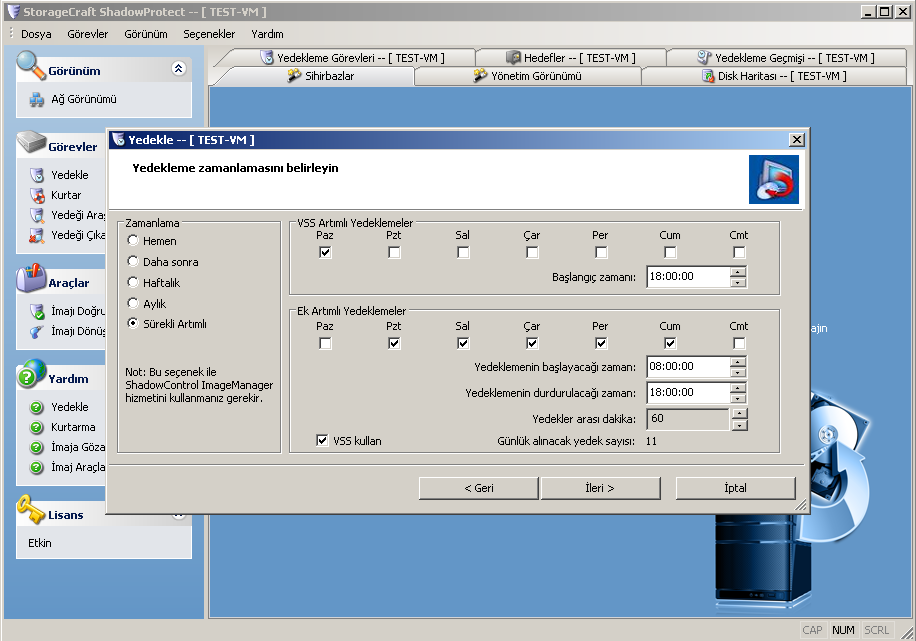Image resolution: width=916 pixels, height=641 pixels.
Task: Open the Görünüm menu in menu bar
Action: (146, 34)
